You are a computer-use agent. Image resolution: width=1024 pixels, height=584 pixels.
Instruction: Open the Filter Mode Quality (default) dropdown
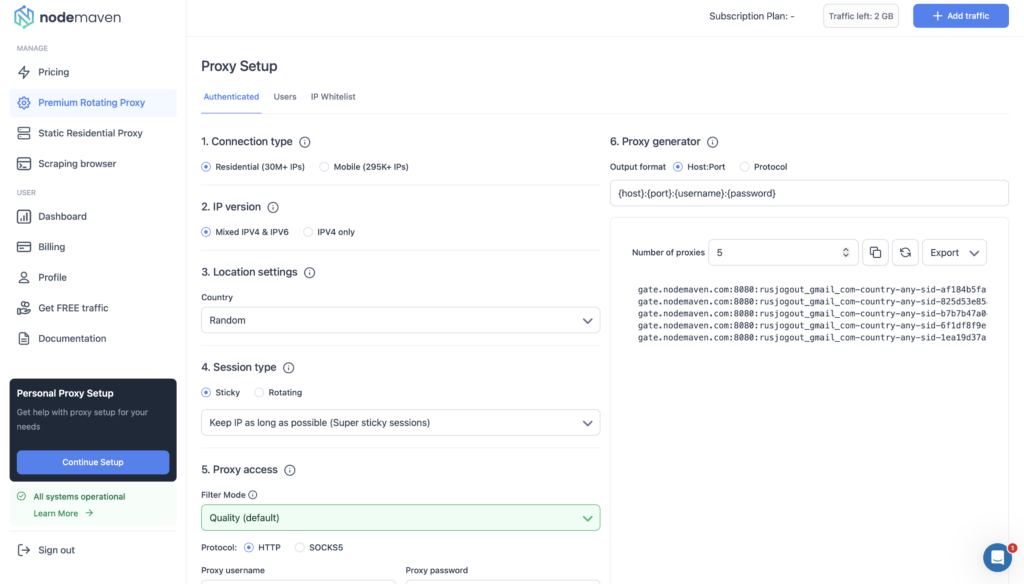pos(400,517)
